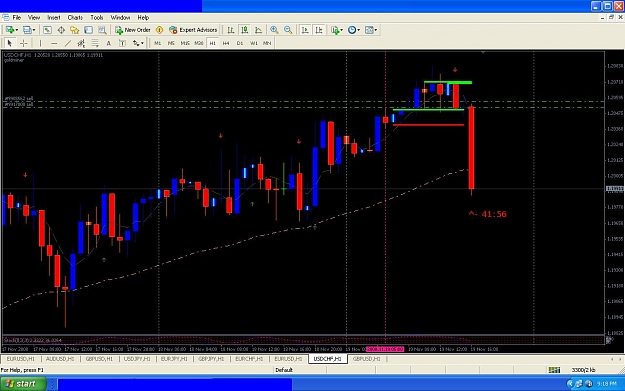Screen dimensions: 625x391
Task: Switch timeframe to W1
Action: (254, 43)
